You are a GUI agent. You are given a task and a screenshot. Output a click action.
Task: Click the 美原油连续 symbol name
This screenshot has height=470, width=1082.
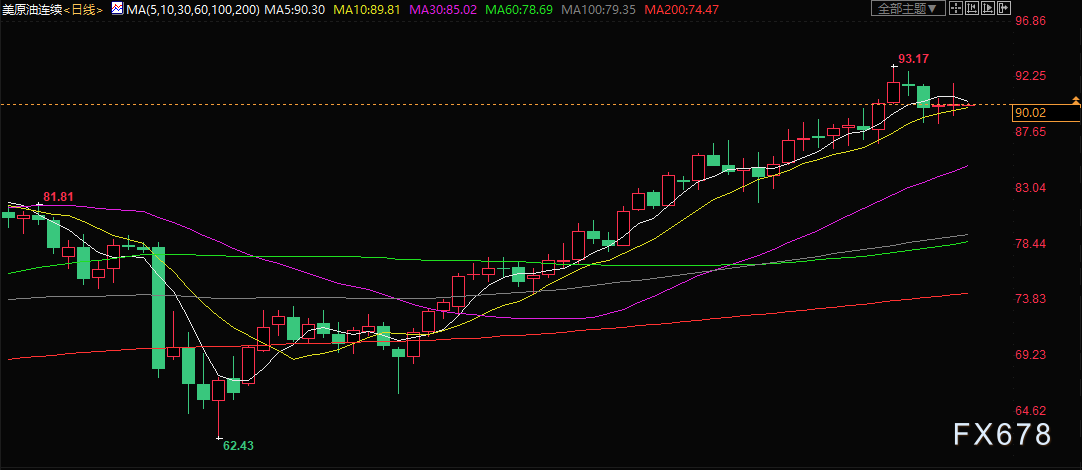[x=31, y=10]
